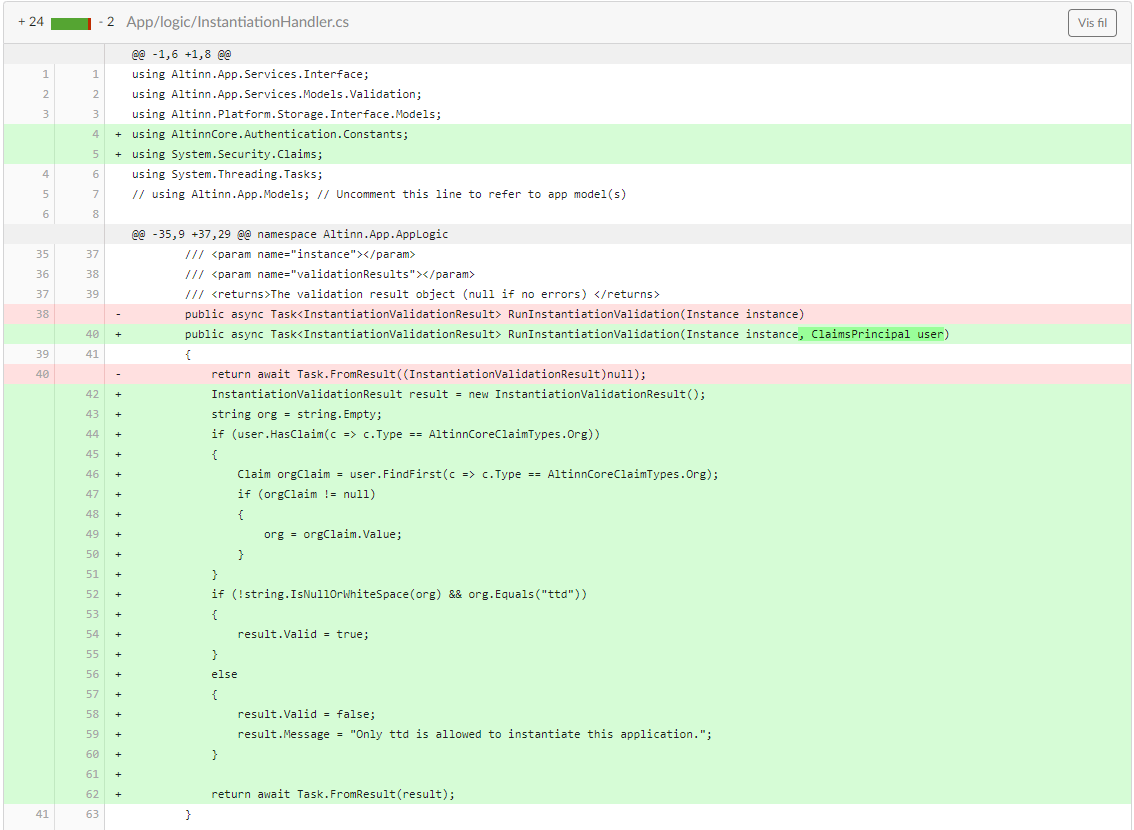Screen dimensions: 1134x830
Task: Click the 'Uncomment this line' comment line
Action: pos(379,194)
